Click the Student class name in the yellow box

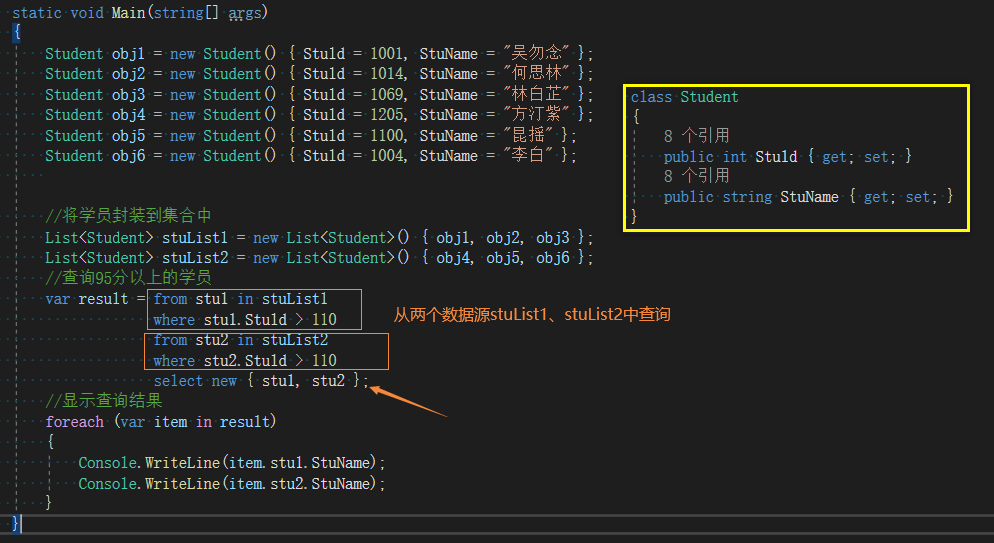tap(709, 97)
